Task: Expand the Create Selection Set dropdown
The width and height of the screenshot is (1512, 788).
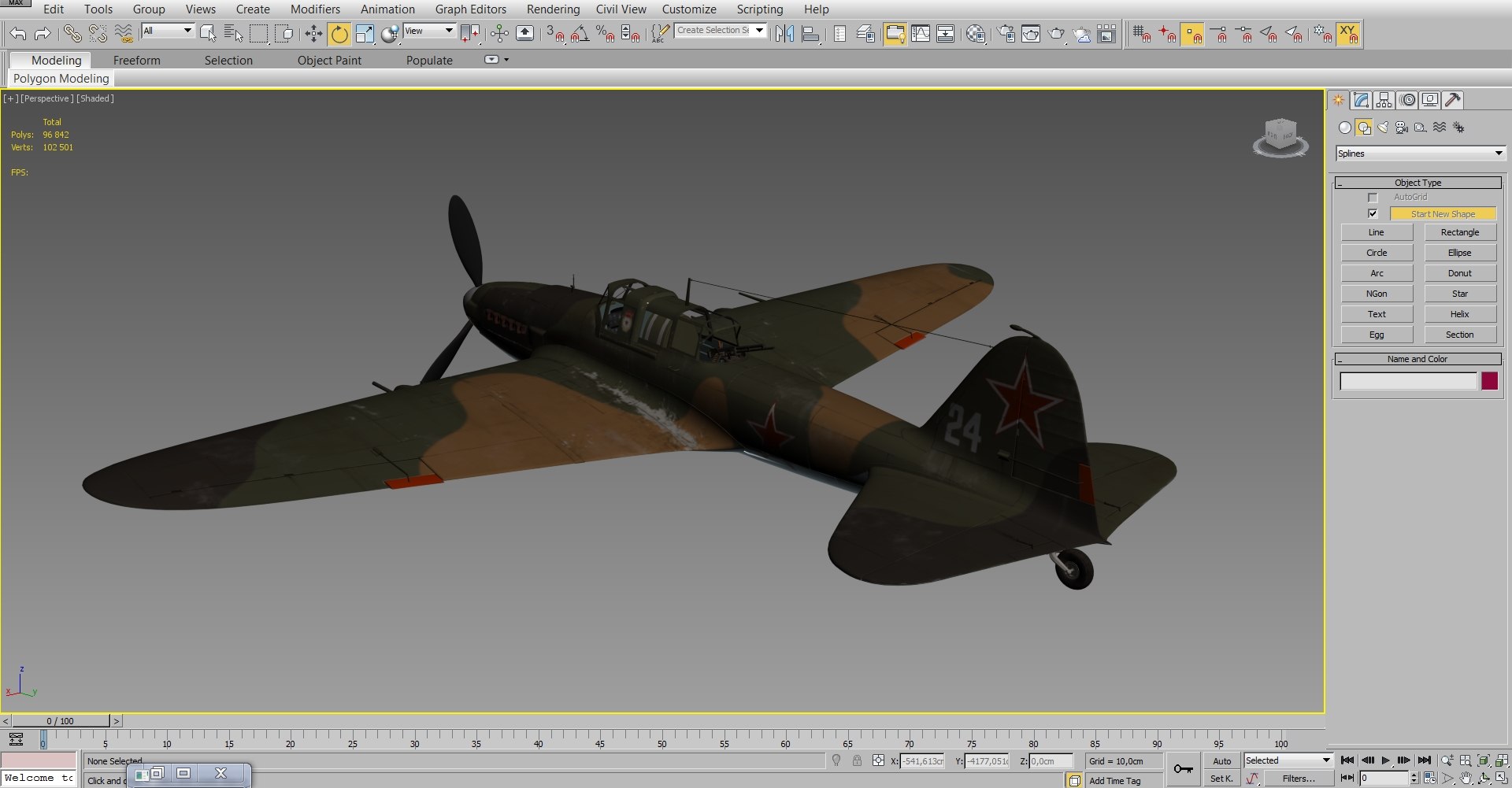Action: [x=760, y=30]
